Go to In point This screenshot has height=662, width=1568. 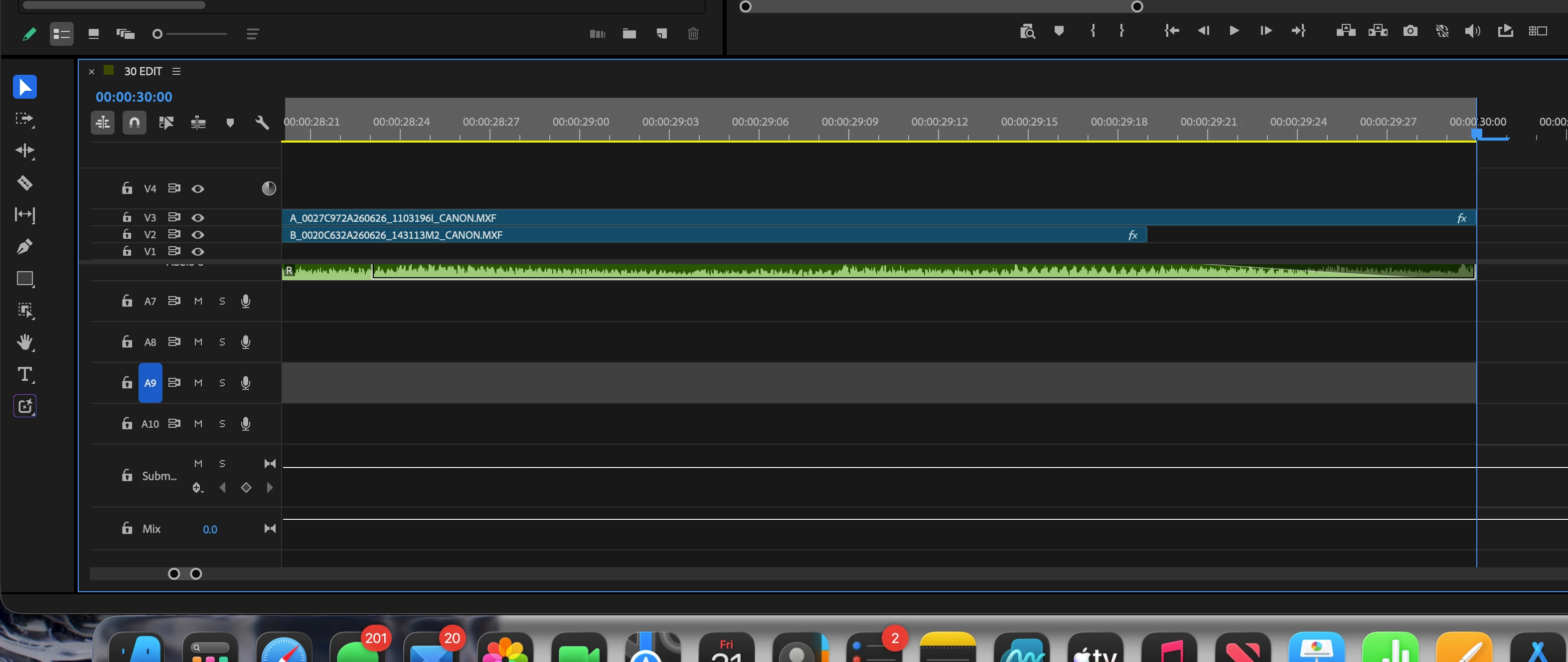(x=1172, y=30)
